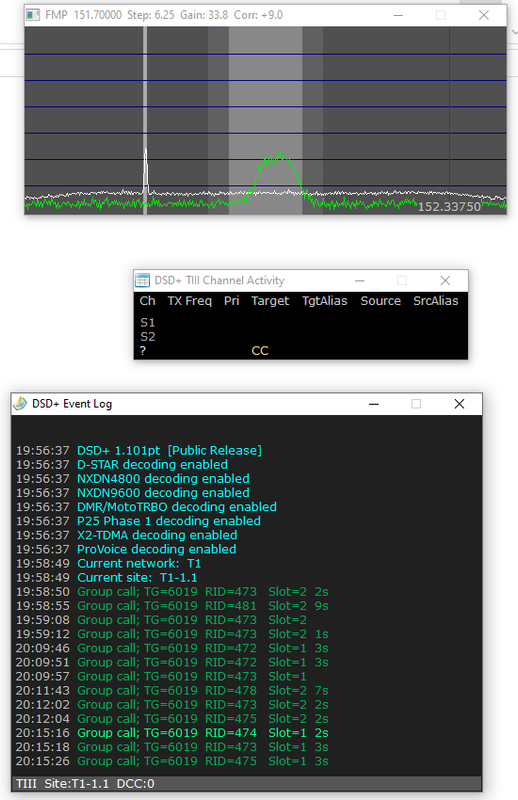Click the 152.33750 frequency readout
Image resolution: width=518 pixels, height=800 pixels.
click(449, 207)
